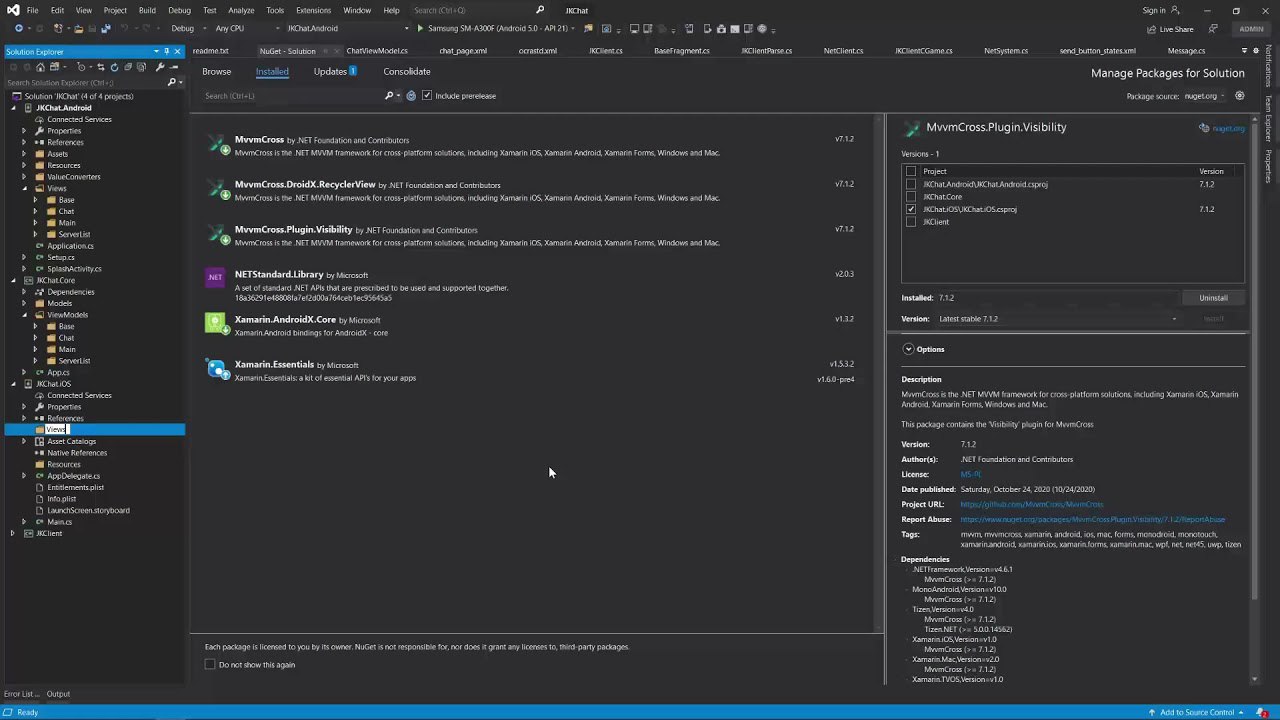
Task: Click the package search input field
Action: tap(293, 96)
